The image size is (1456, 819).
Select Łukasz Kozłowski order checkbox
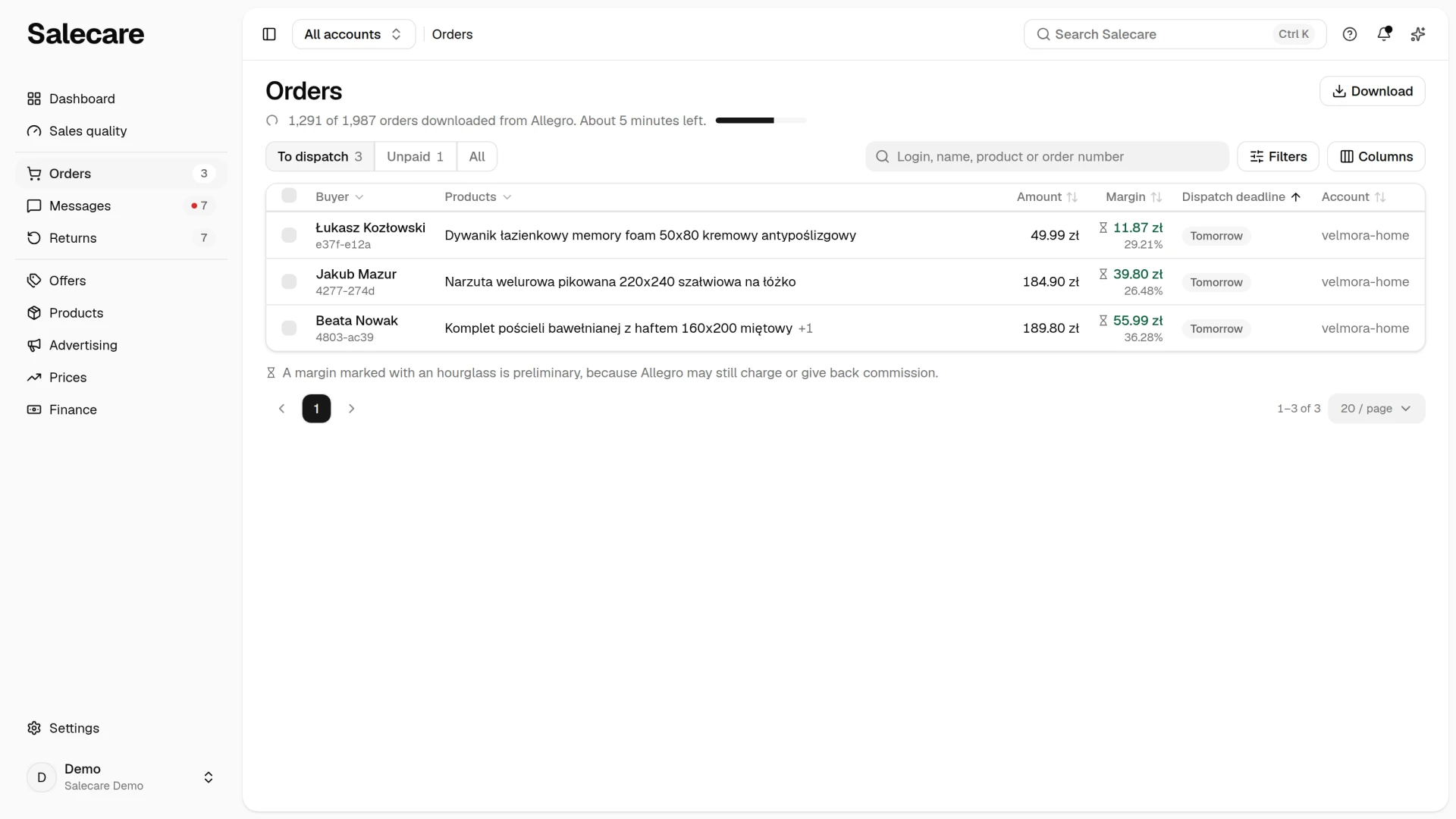tap(289, 235)
